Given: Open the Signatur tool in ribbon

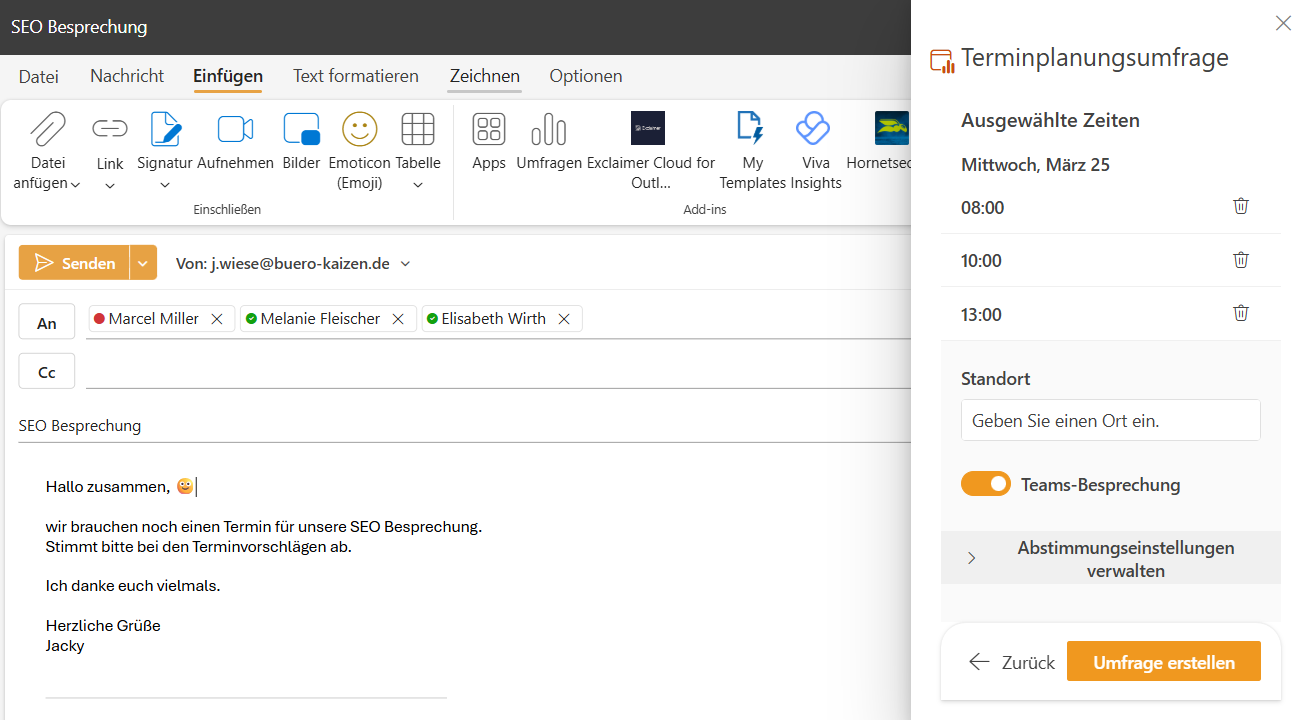Looking at the screenshot, I should [165, 130].
